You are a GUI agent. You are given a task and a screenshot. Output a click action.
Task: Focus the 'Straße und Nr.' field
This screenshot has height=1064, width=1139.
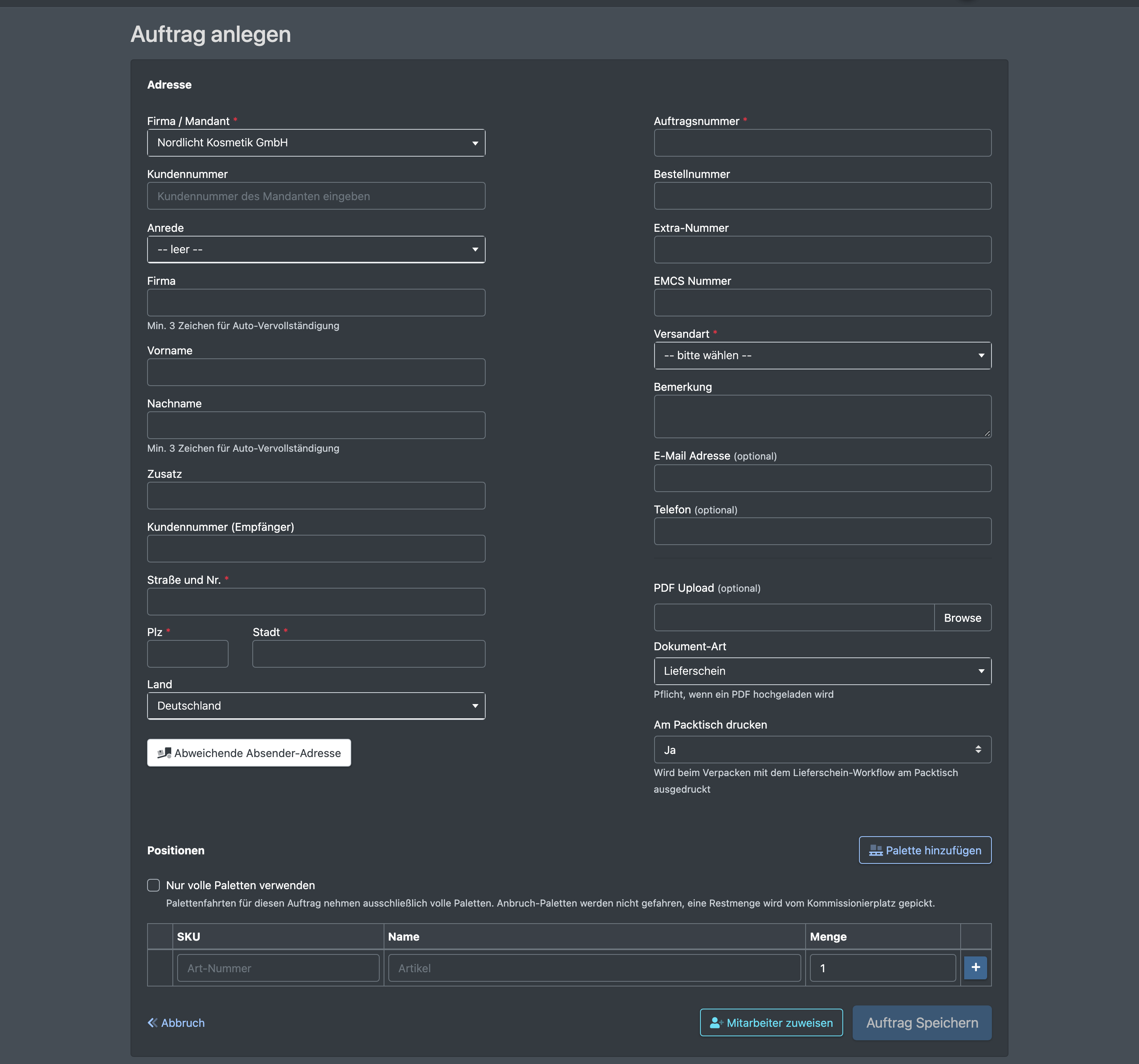tap(316, 602)
